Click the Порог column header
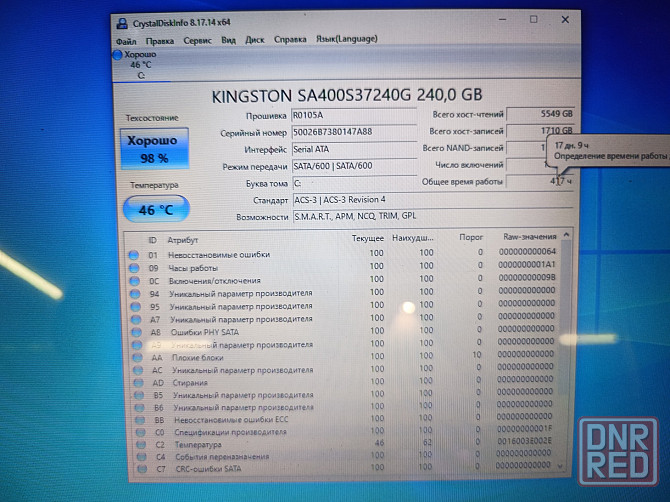Screen dimensions: 670x502 click(x=471, y=237)
